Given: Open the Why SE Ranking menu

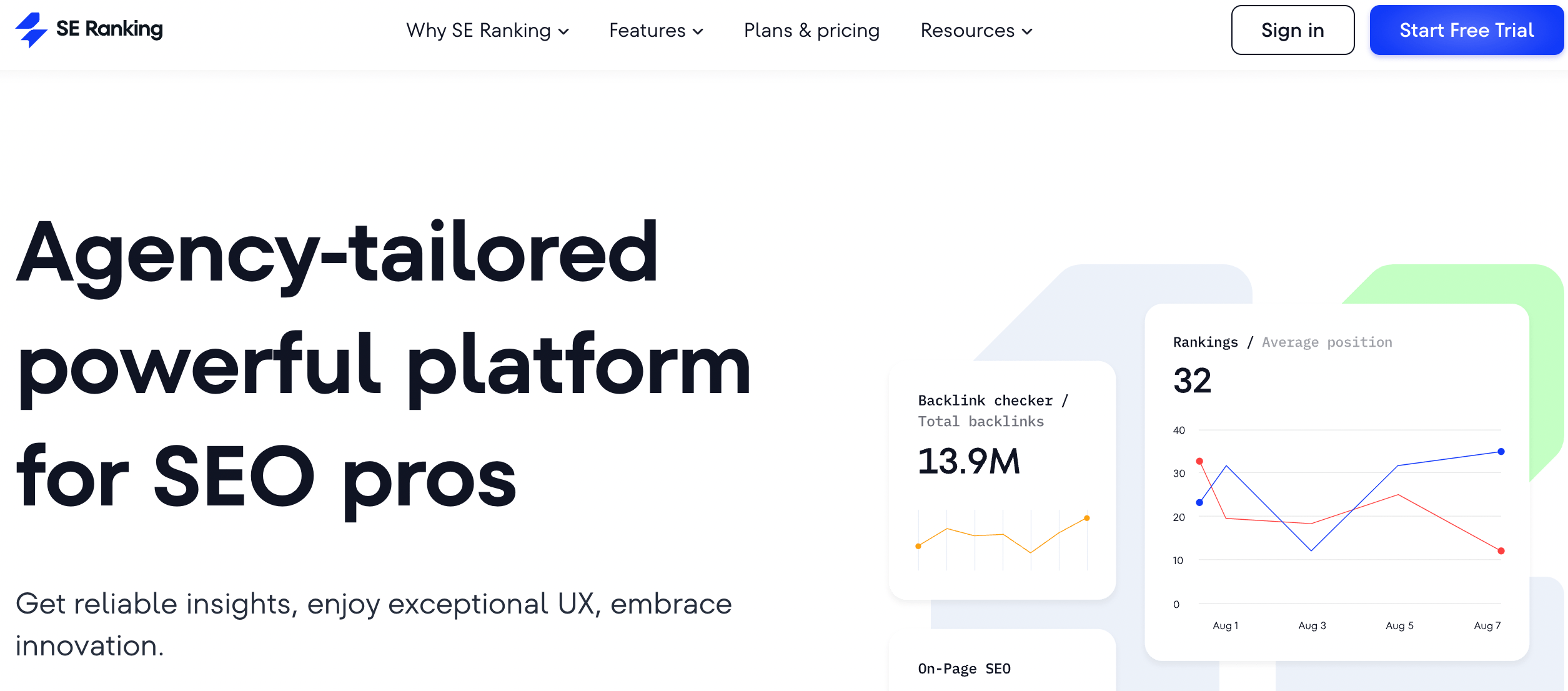Looking at the screenshot, I should coord(487,30).
